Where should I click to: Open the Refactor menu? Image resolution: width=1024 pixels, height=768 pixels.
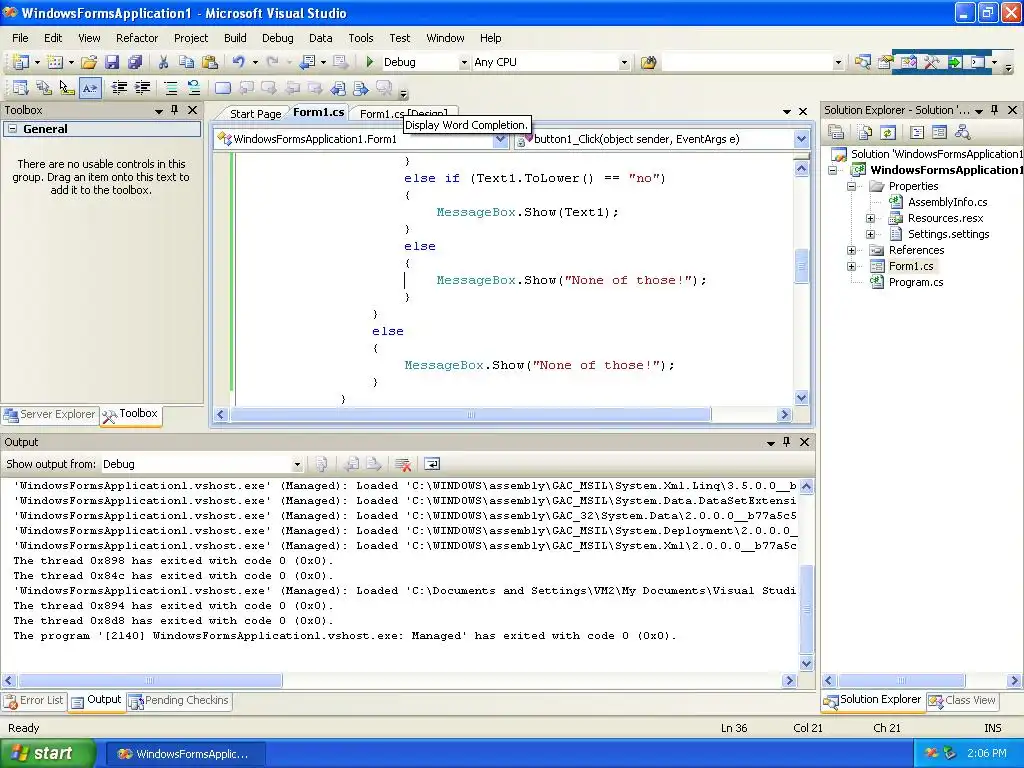pyautogui.click(x=137, y=38)
